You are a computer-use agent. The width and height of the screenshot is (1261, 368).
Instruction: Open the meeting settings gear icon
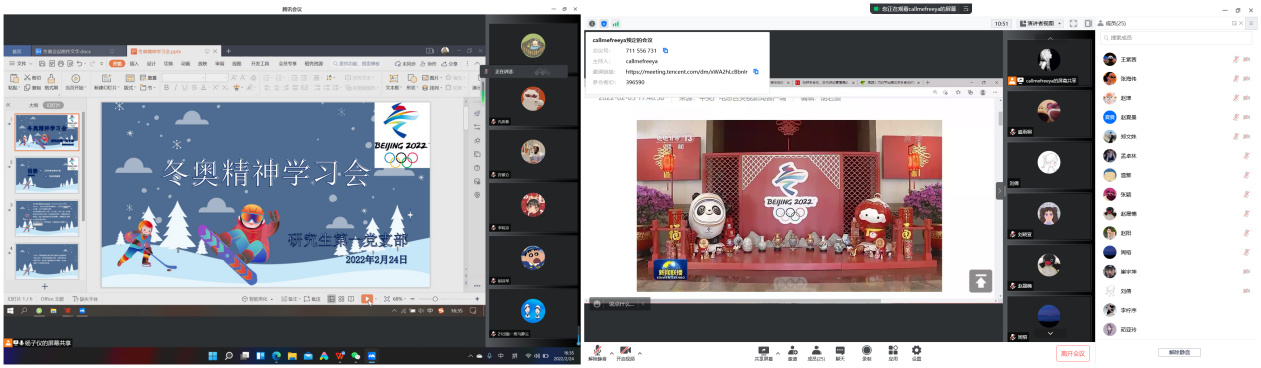(916, 353)
